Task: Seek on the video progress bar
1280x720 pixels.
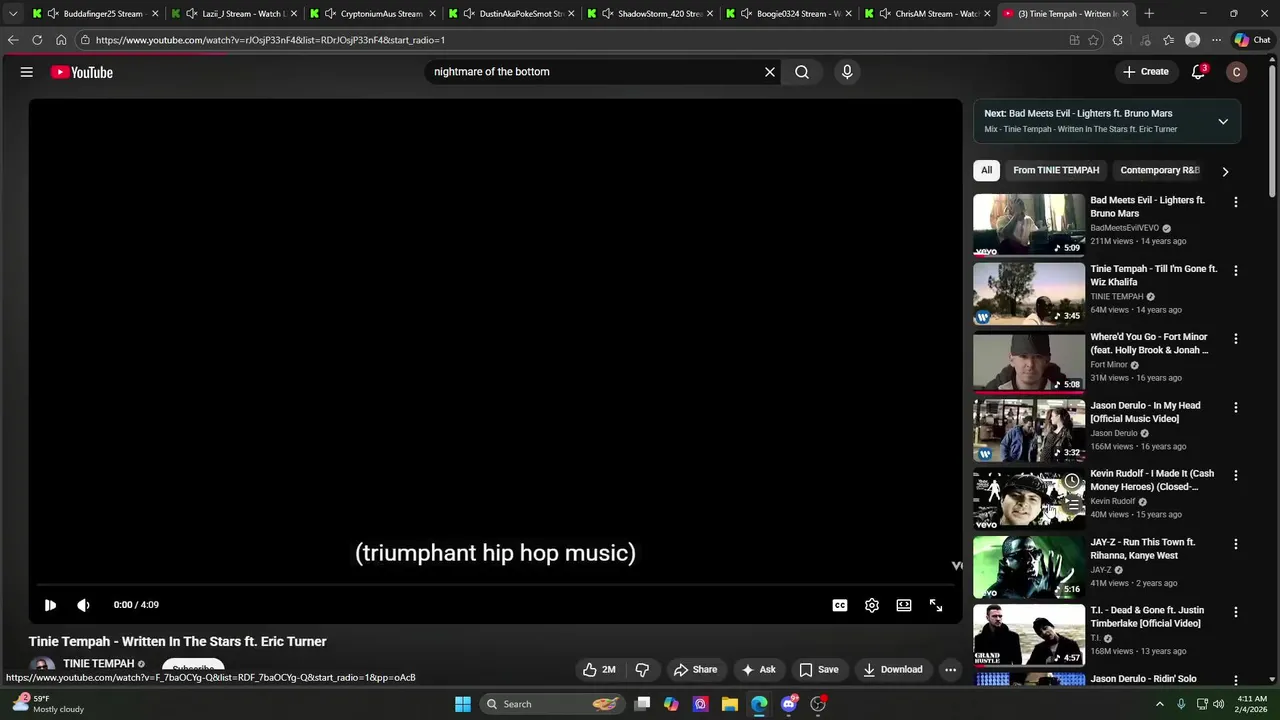Action: point(495,584)
